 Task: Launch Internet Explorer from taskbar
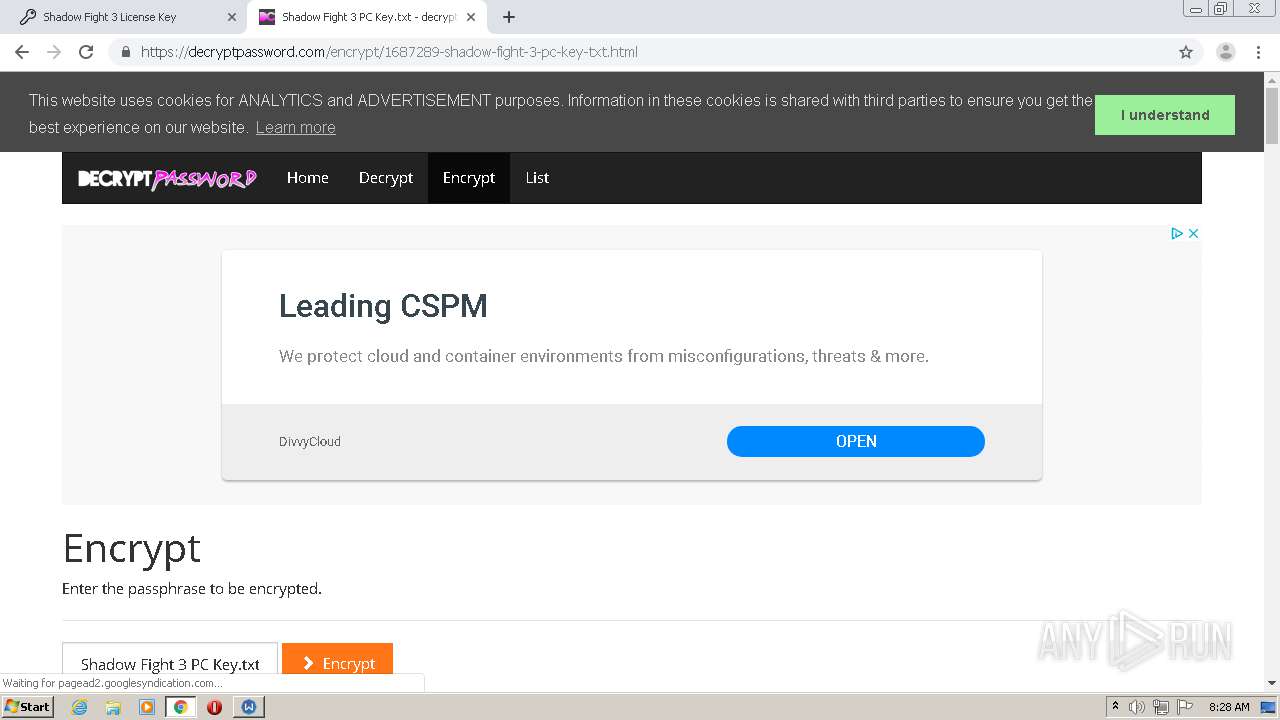coord(79,707)
